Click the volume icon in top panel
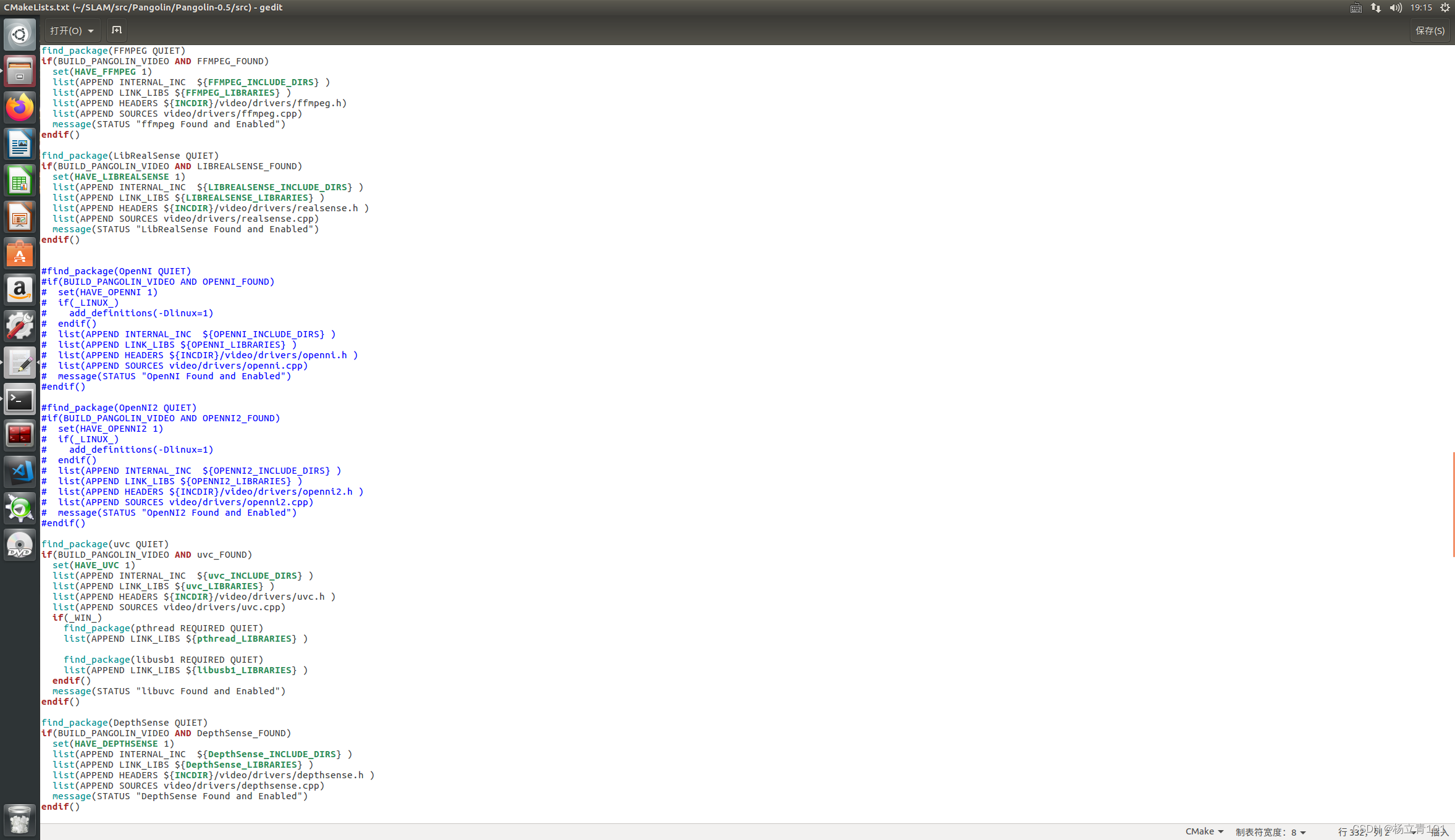This screenshot has width=1455, height=840. [x=1395, y=7]
